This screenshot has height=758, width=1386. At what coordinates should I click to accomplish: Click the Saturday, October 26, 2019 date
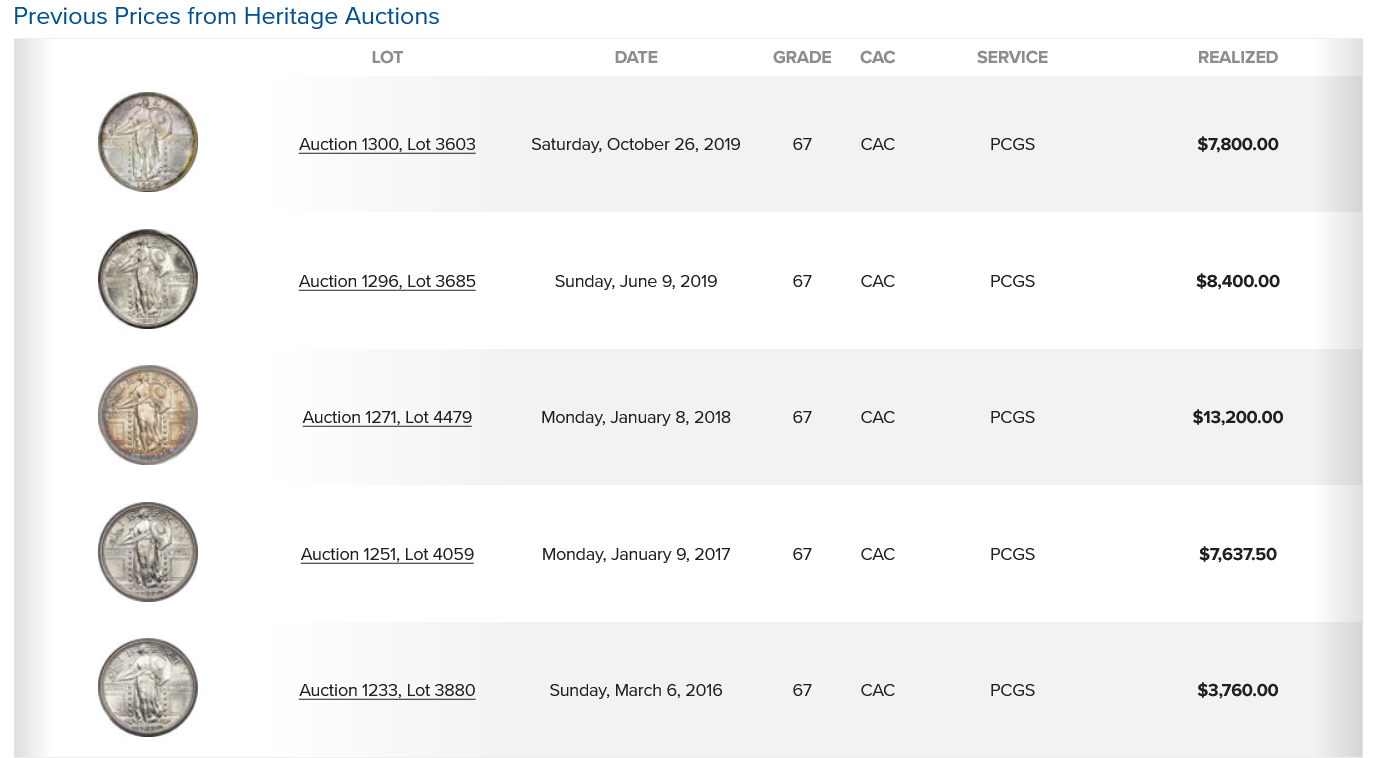click(x=636, y=144)
